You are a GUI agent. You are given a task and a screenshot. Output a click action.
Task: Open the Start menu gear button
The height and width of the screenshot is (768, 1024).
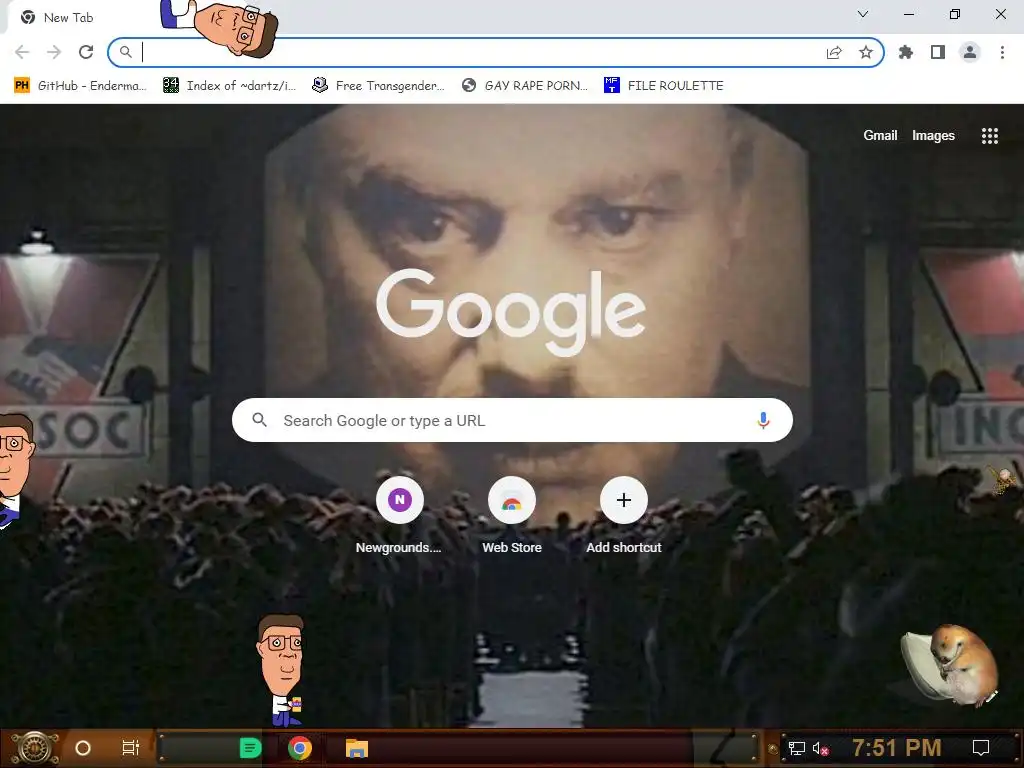(x=35, y=748)
